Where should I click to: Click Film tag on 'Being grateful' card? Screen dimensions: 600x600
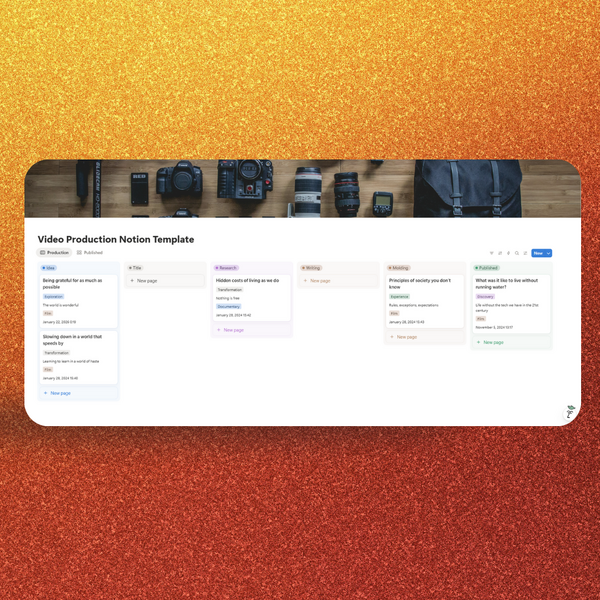48,313
